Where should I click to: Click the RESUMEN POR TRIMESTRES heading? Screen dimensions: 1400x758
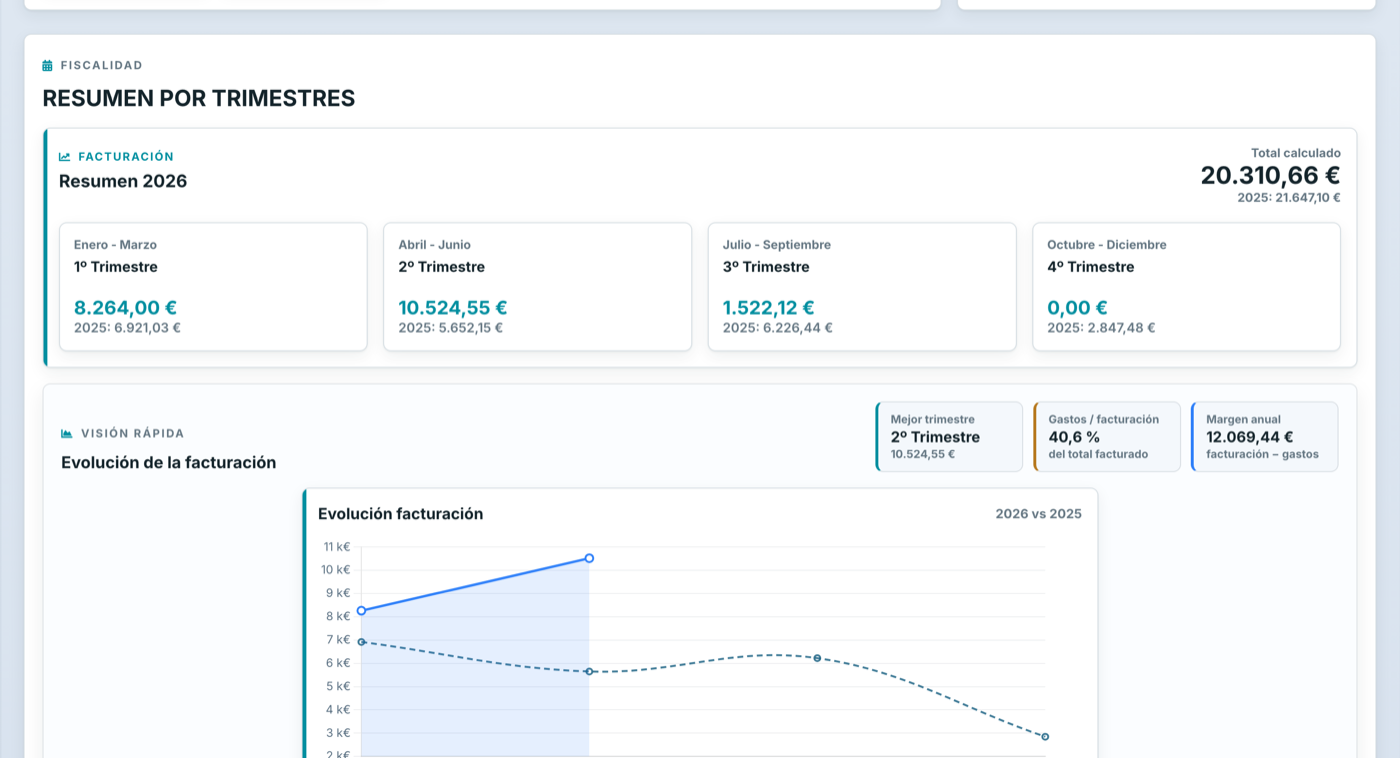[x=199, y=98]
